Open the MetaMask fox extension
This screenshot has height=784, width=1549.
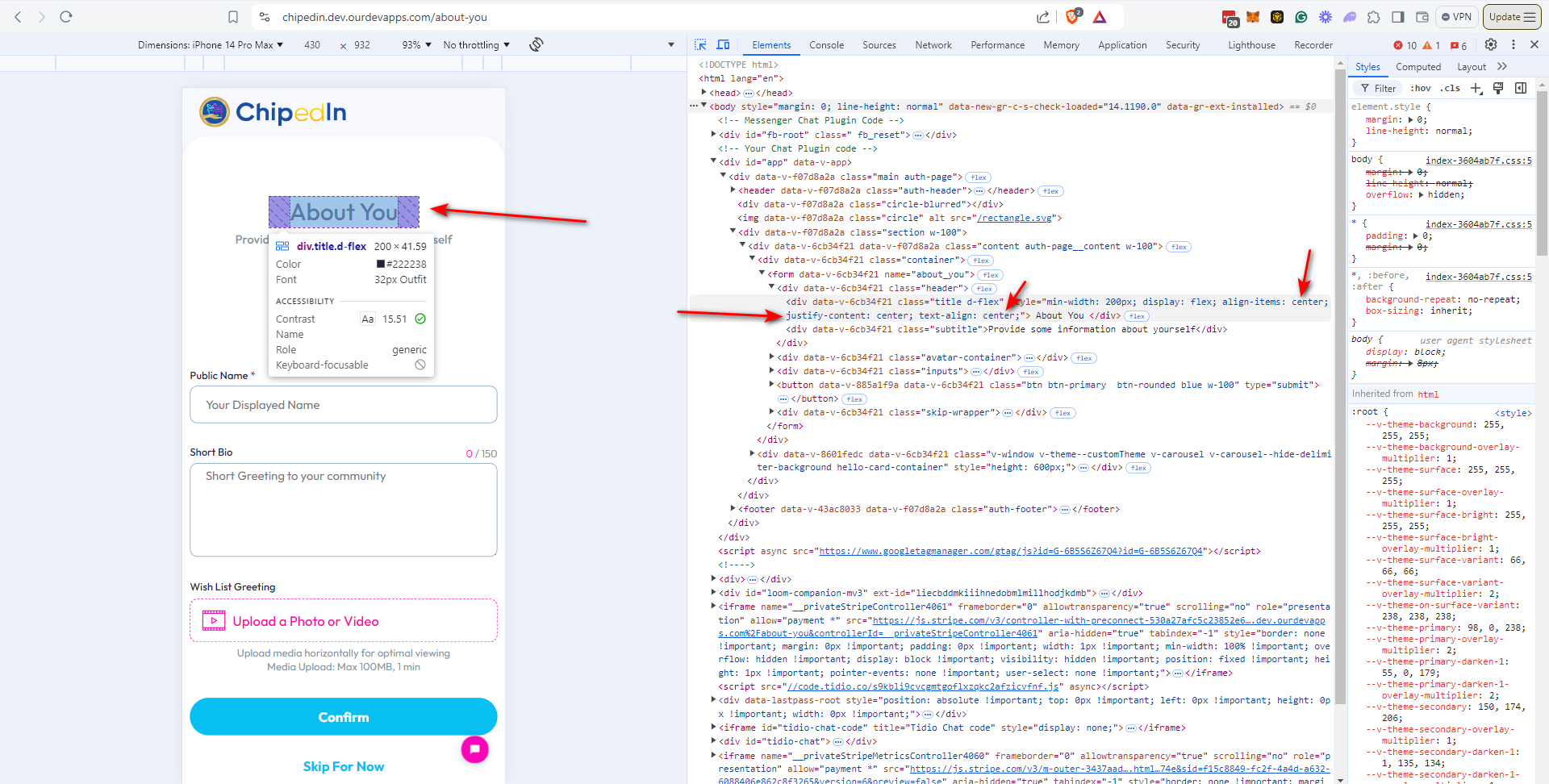(x=1253, y=17)
